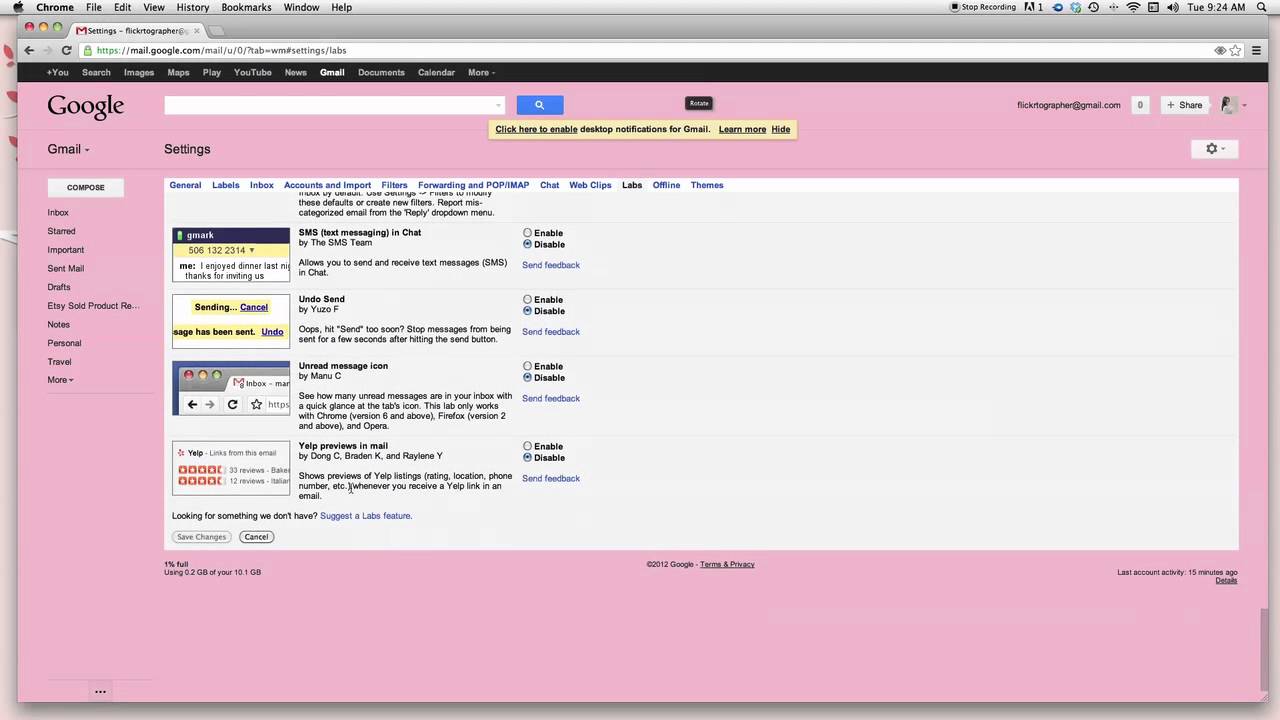
Task: Click the blue search magnifier button
Action: pos(540,105)
